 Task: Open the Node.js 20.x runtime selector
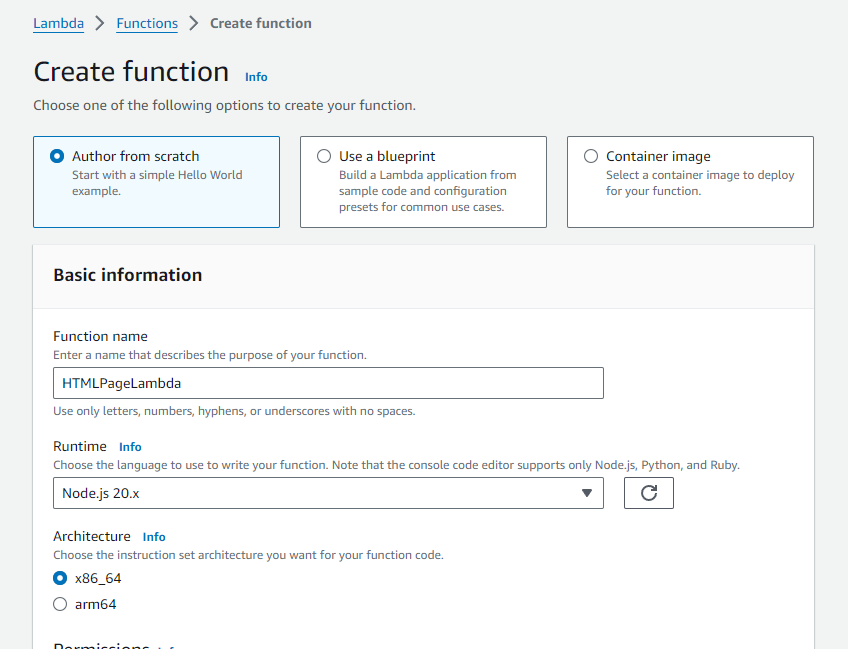pyautogui.click(x=328, y=493)
